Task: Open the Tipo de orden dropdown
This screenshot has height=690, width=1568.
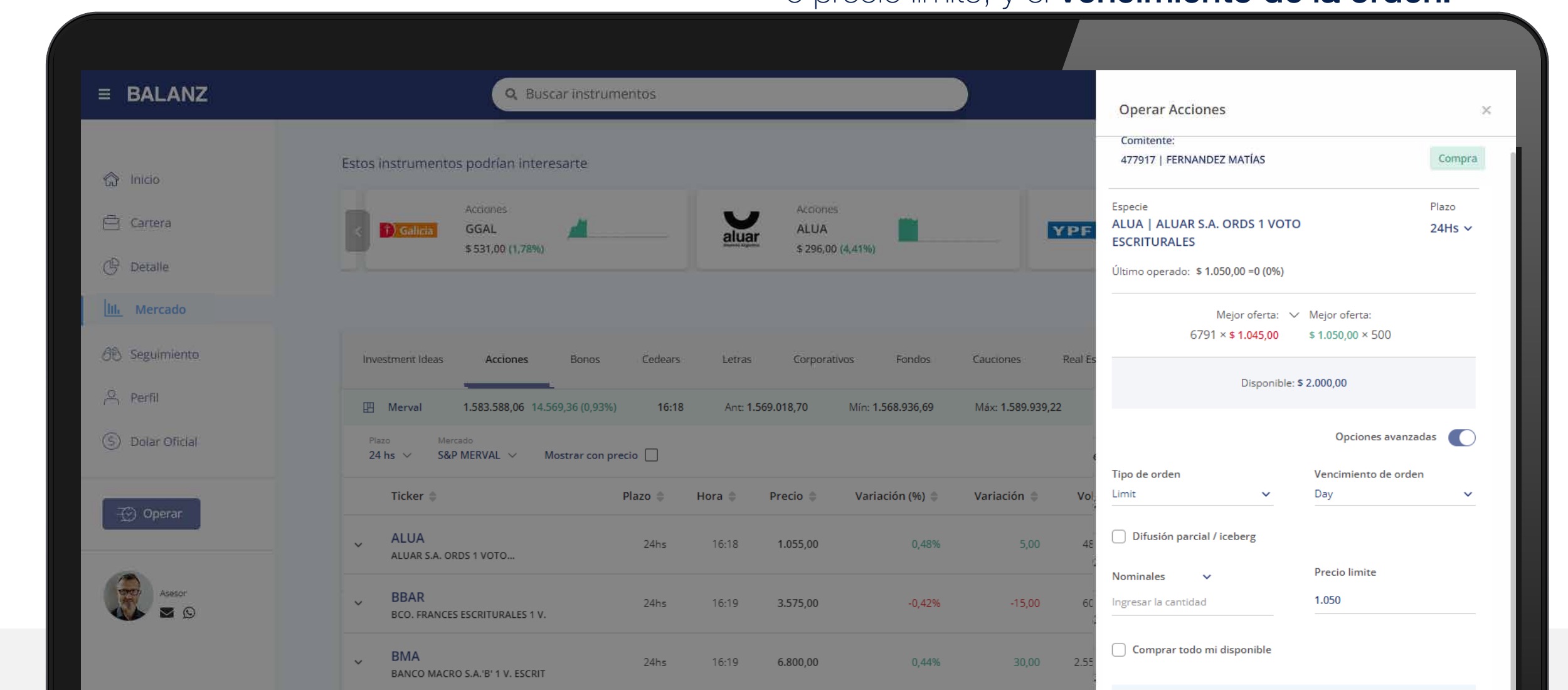Action: [x=1192, y=494]
